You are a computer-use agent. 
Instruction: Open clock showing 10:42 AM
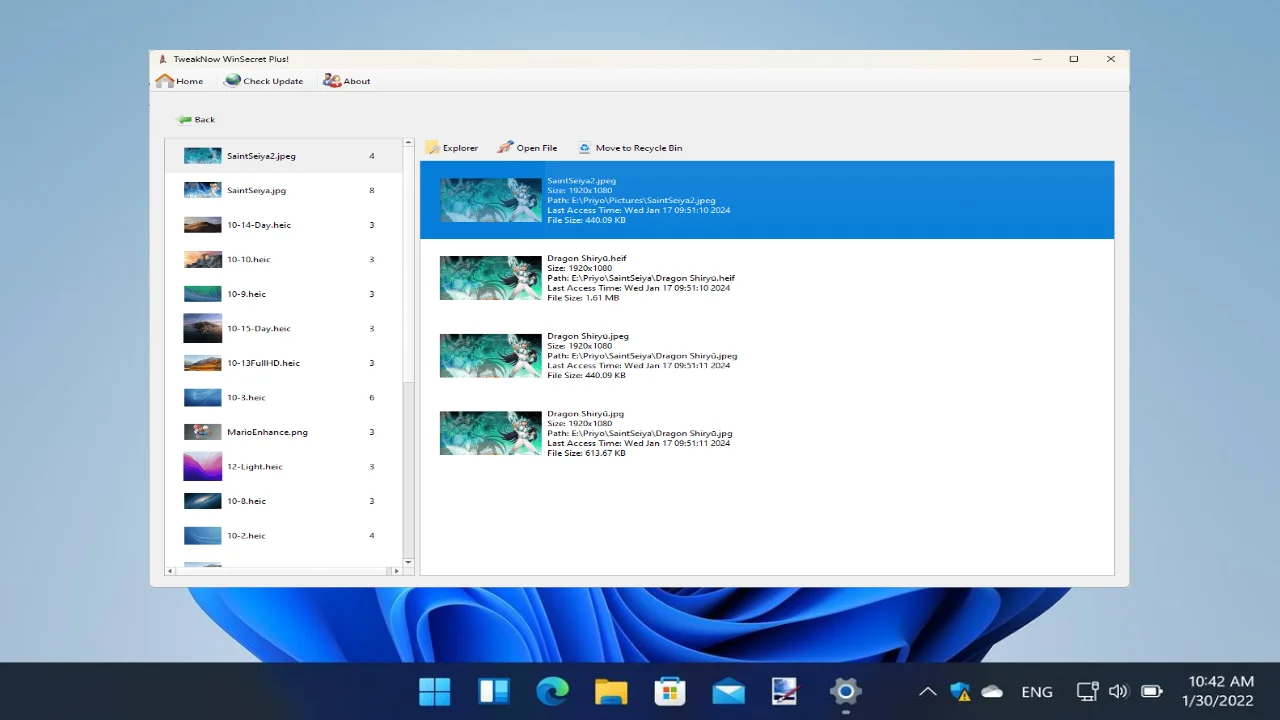click(x=1218, y=691)
